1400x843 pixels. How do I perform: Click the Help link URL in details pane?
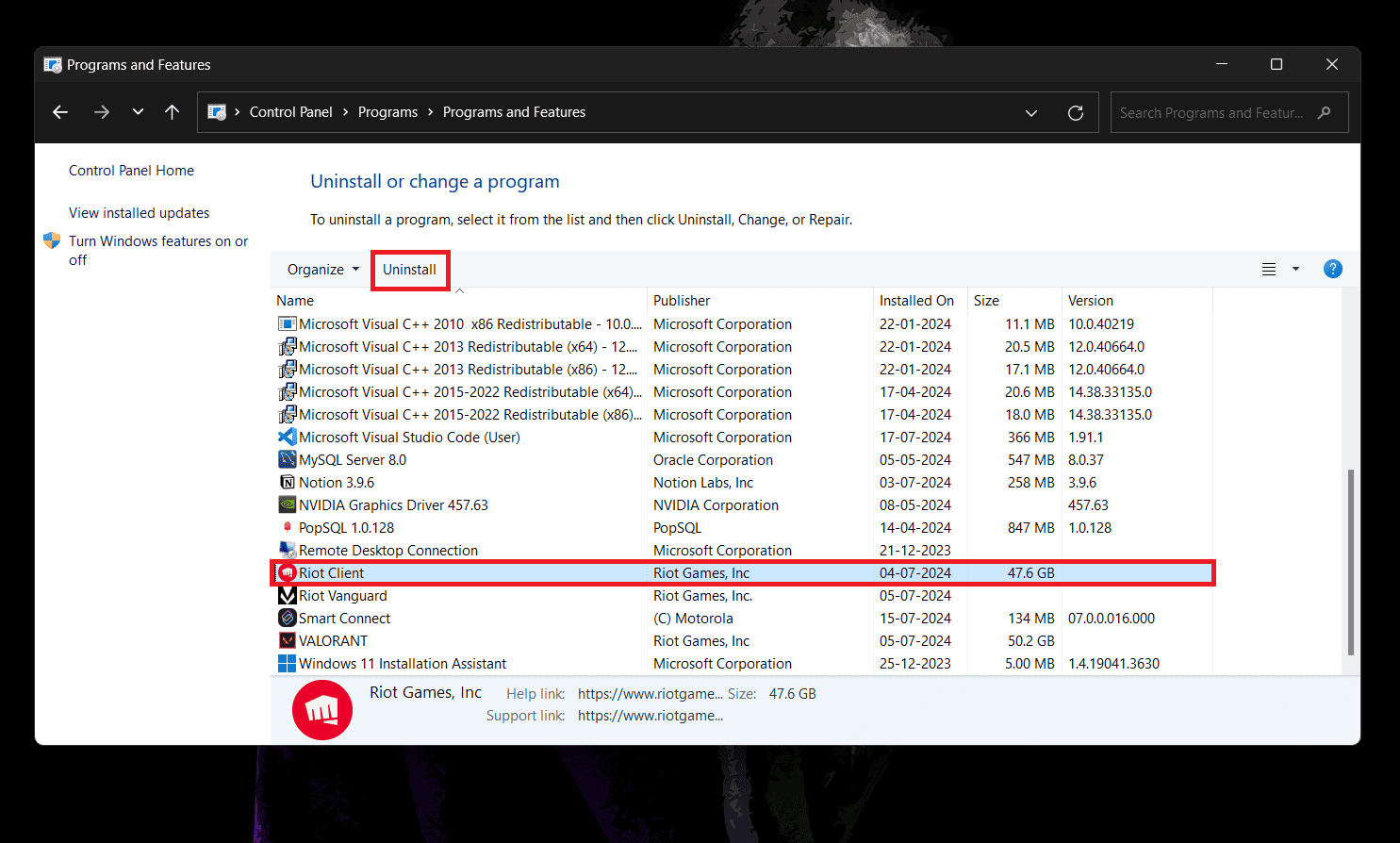click(651, 694)
